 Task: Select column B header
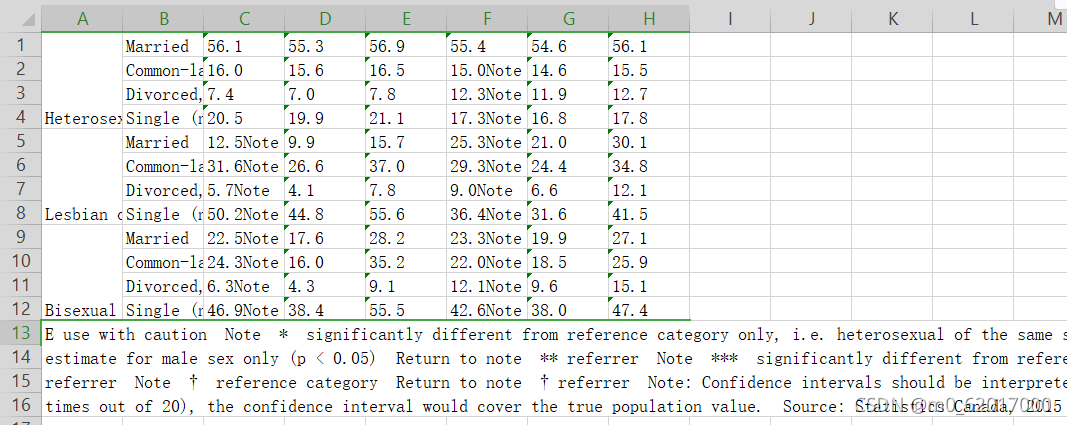(x=163, y=19)
